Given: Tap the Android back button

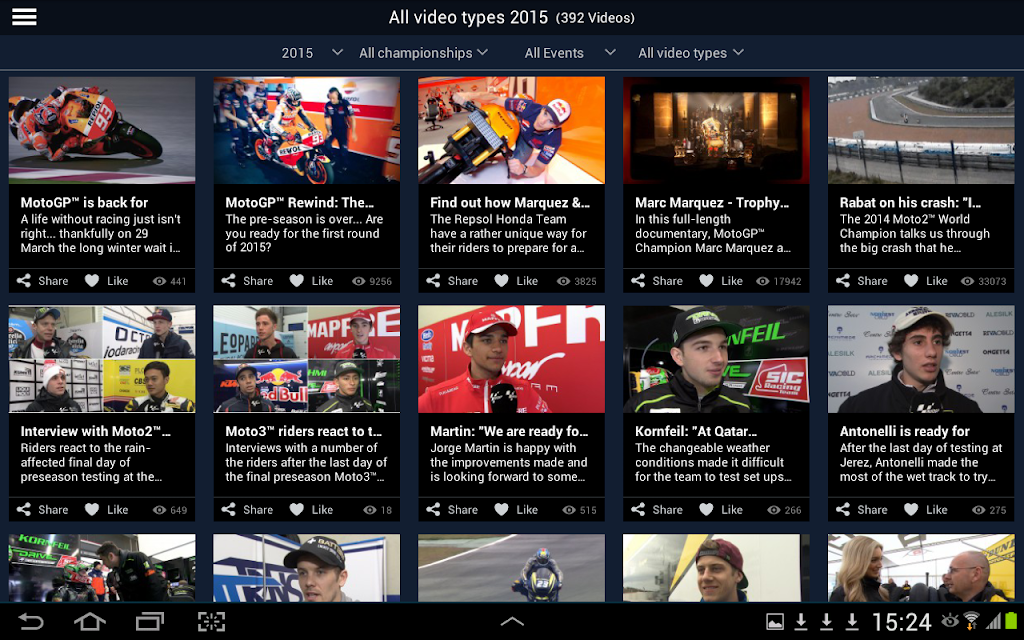Looking at the screenshot, I should [x=30, y=621].
